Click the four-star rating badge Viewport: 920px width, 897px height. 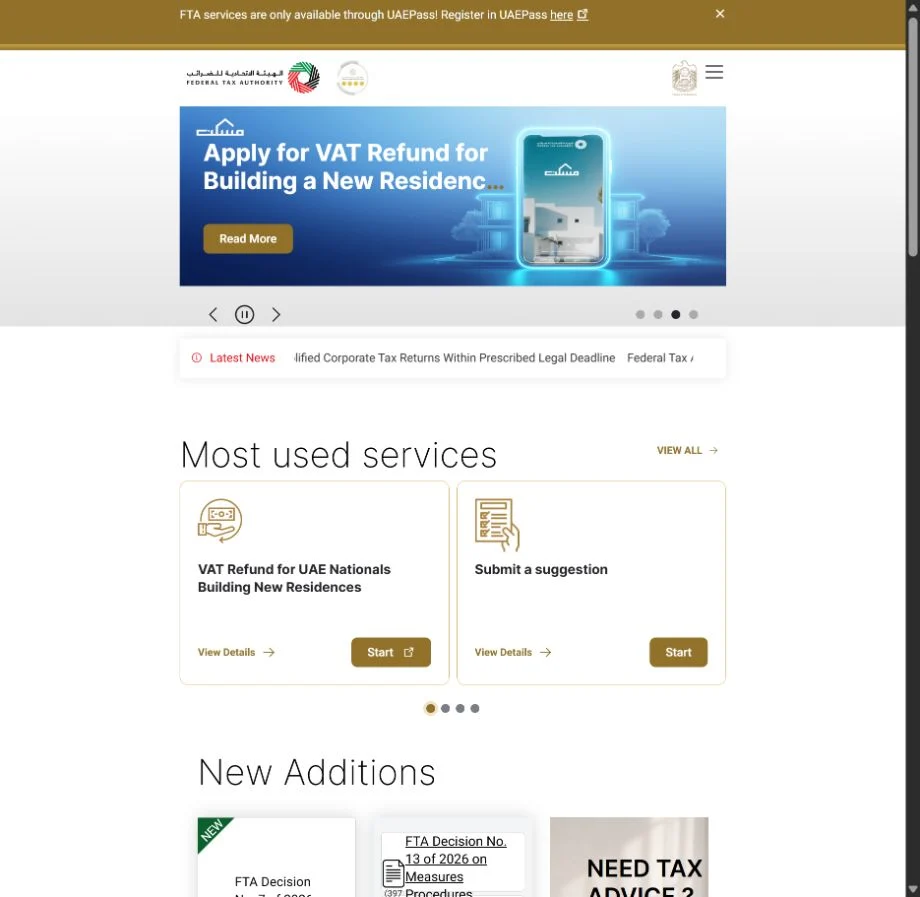[352, 78]
